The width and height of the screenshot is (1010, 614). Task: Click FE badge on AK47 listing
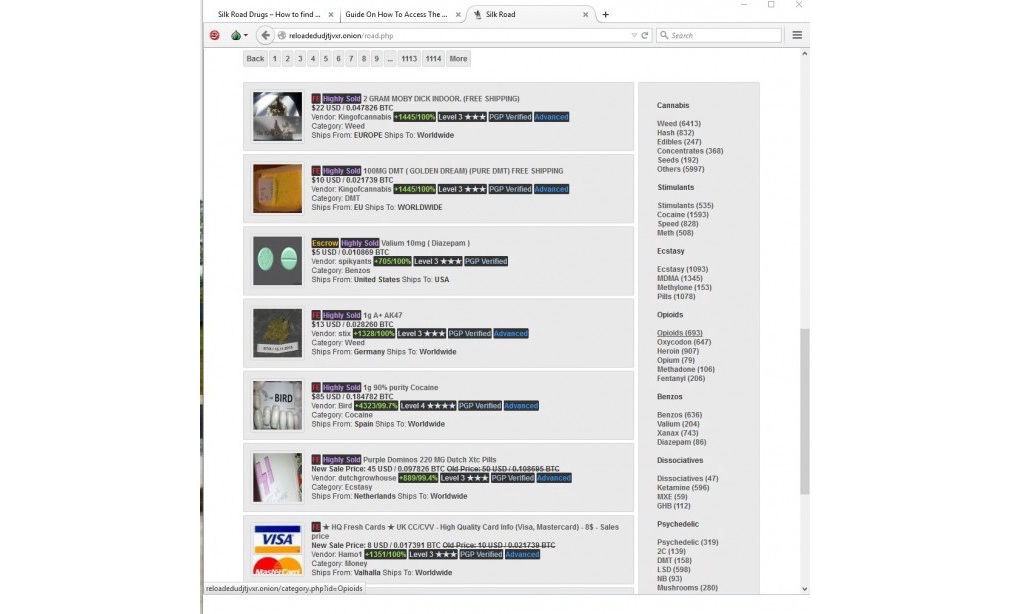[316, 315]
